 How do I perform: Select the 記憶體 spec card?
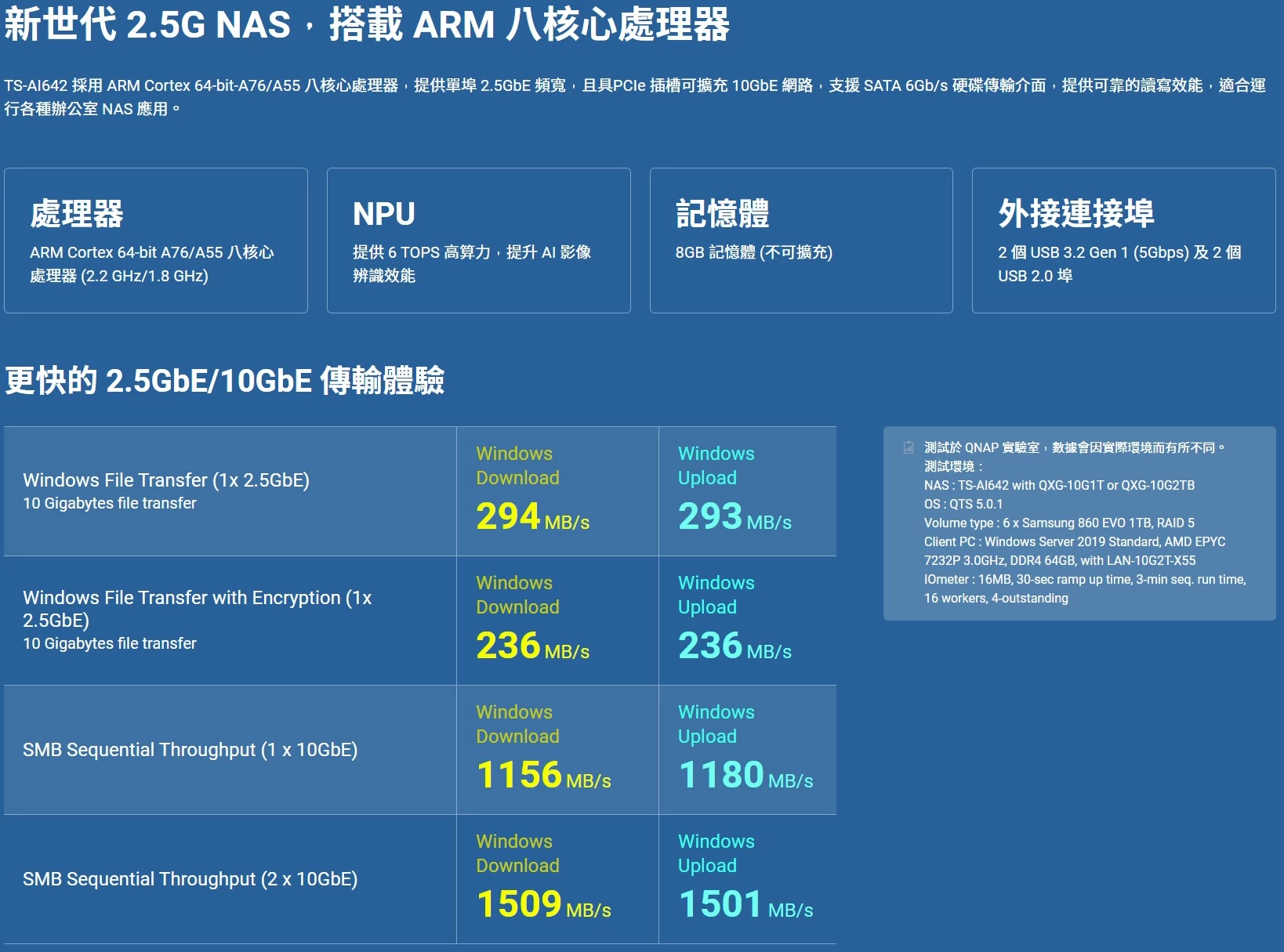click(801, 241)
